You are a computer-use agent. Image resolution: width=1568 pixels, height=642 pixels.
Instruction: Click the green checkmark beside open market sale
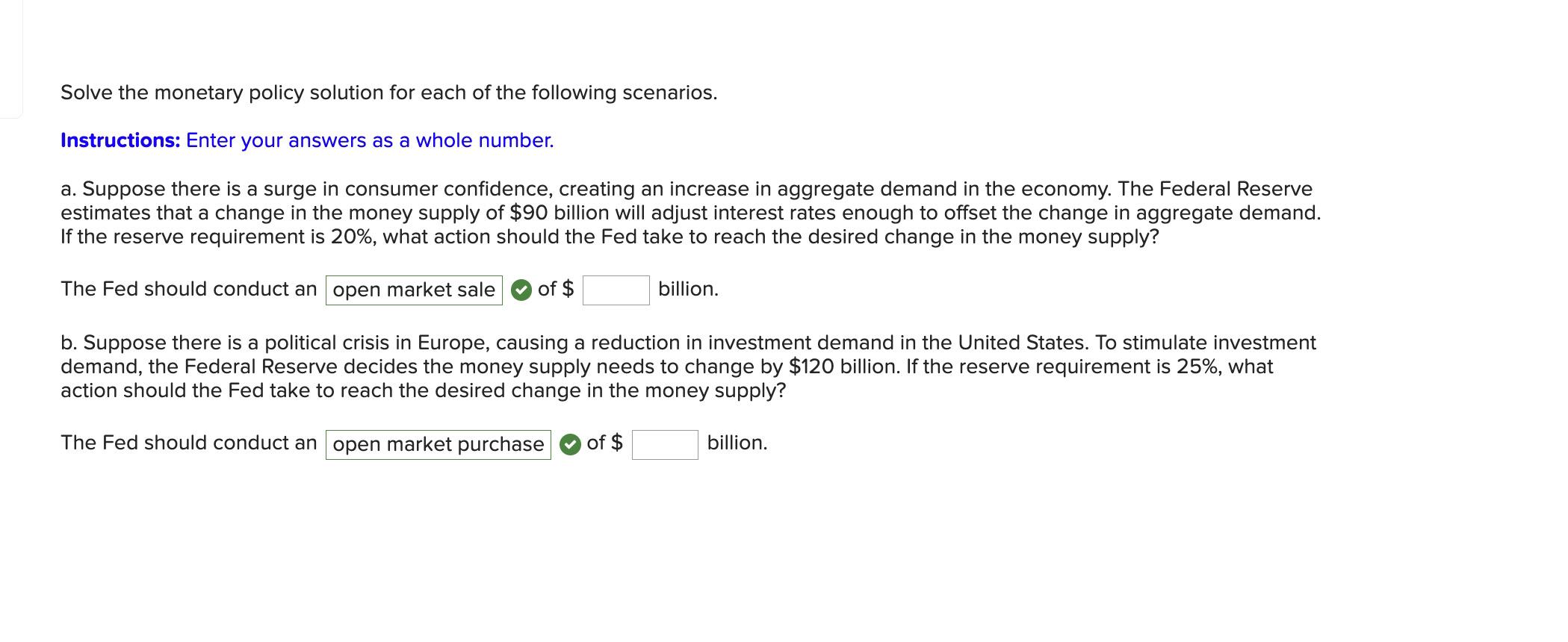coord(521,290)
